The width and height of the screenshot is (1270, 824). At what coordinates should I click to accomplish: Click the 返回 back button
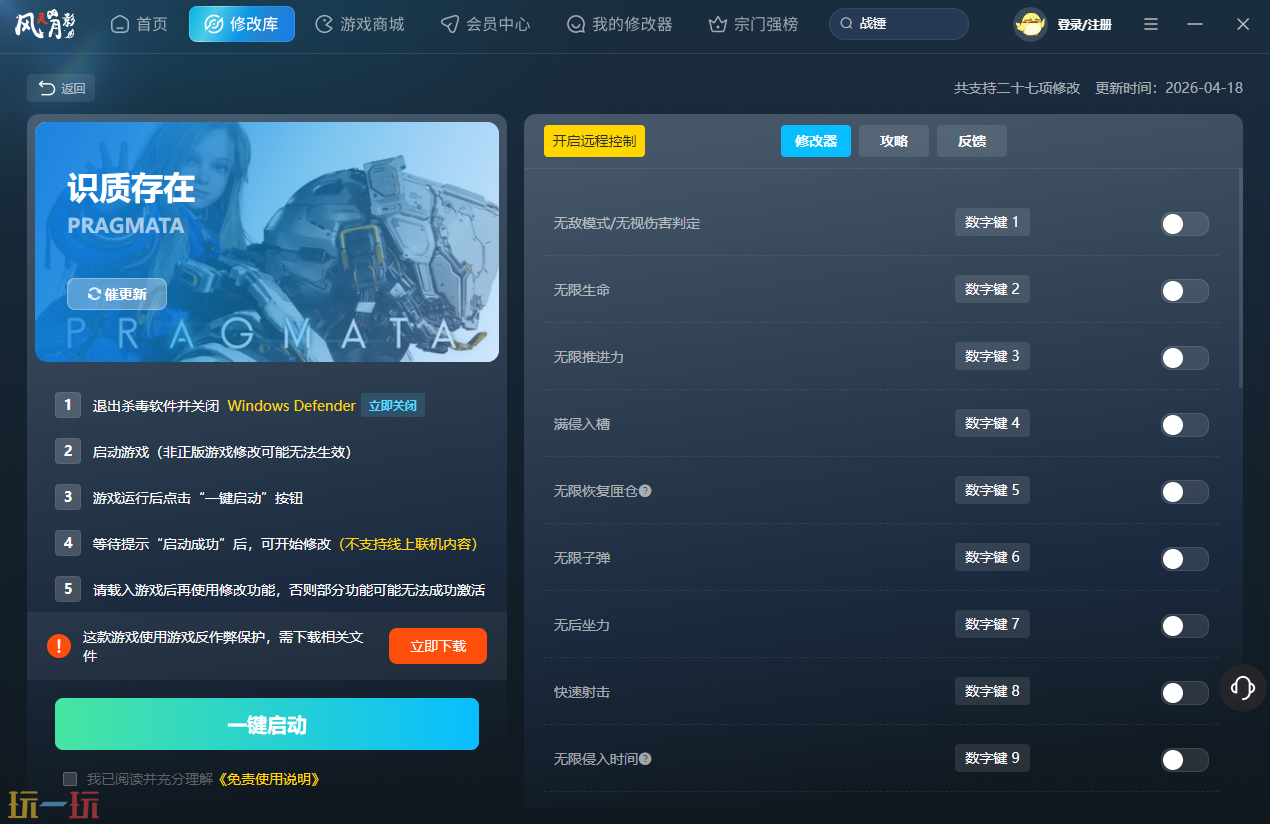61,88
